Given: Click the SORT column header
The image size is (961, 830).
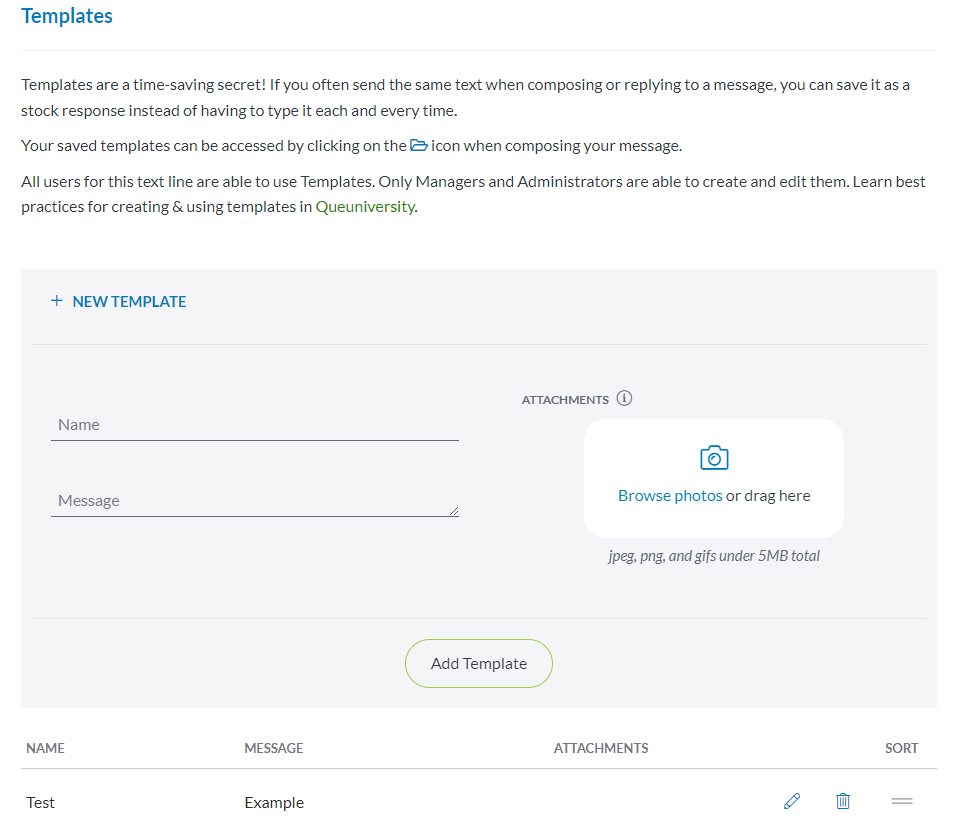Looking at the screenshot, I should (x=901, y=748).
